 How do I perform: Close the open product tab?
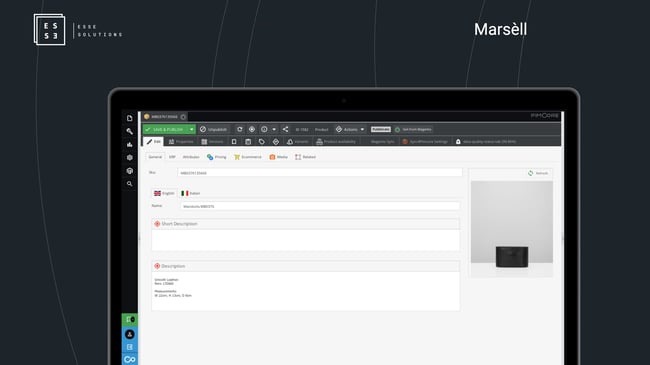[x=183, y=117]
